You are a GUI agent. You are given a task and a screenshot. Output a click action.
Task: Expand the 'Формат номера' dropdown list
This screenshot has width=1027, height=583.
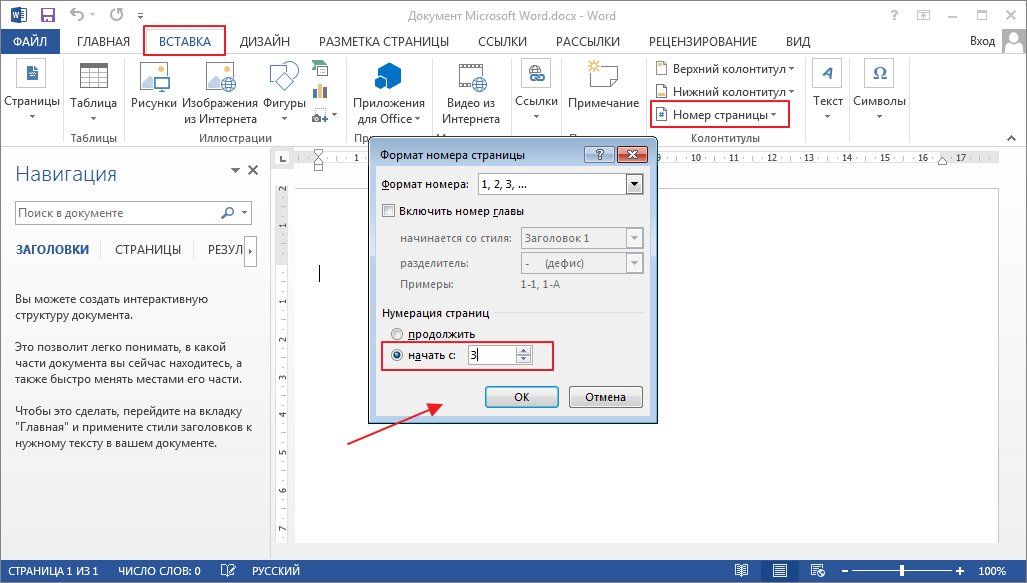(633, 184)
